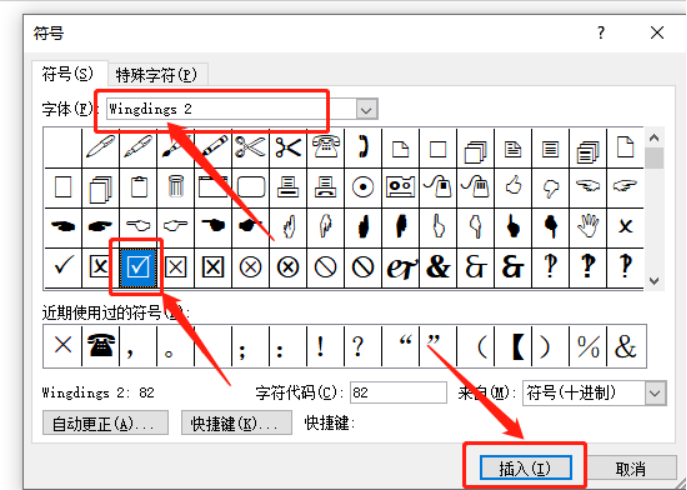687x490 pixels.
Task: Select the plain check mark symbol
Action: [x=63, y=267]
